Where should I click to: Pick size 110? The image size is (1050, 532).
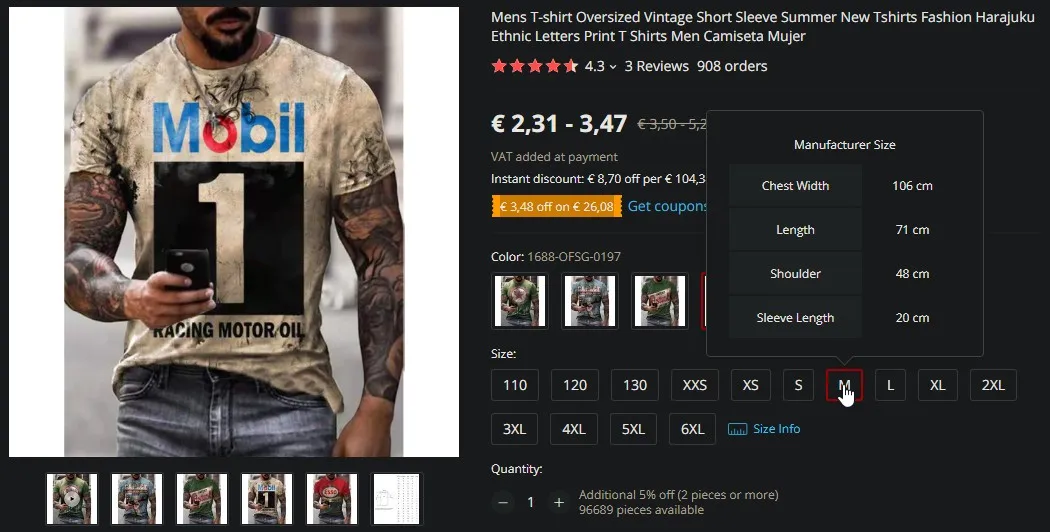coord(515,385)
